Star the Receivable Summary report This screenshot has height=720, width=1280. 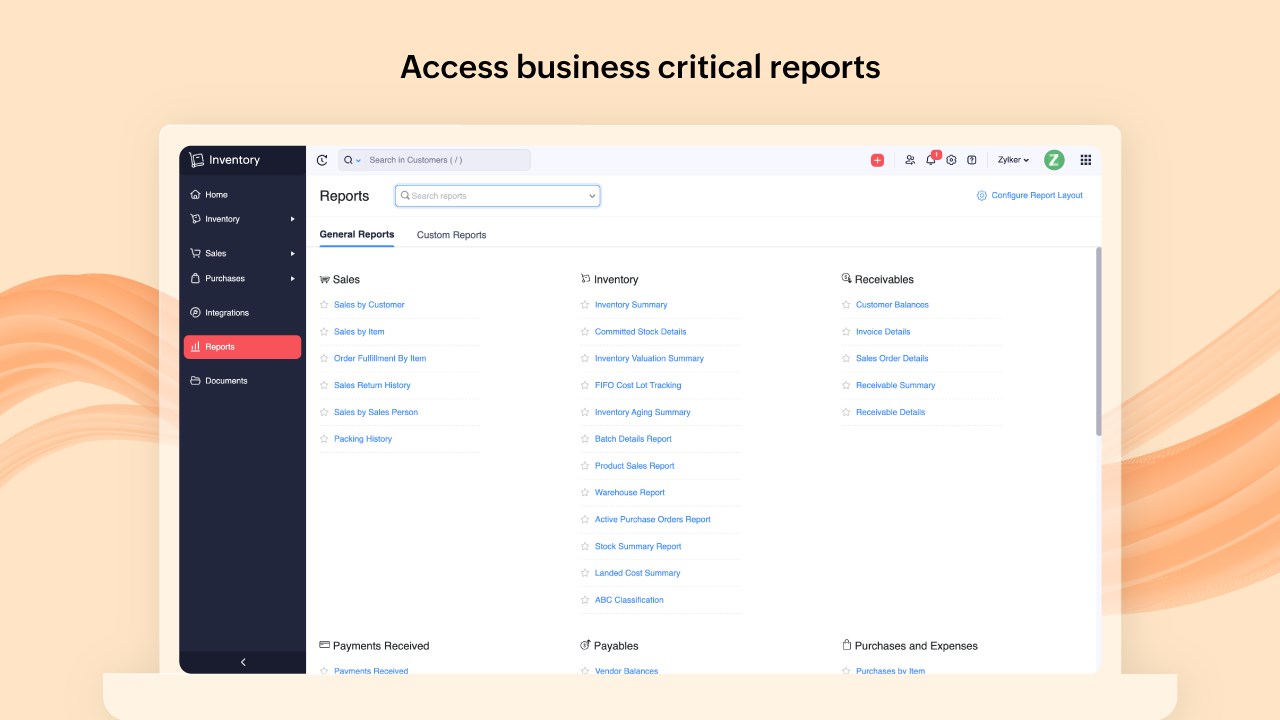click(x=846, y=385)
